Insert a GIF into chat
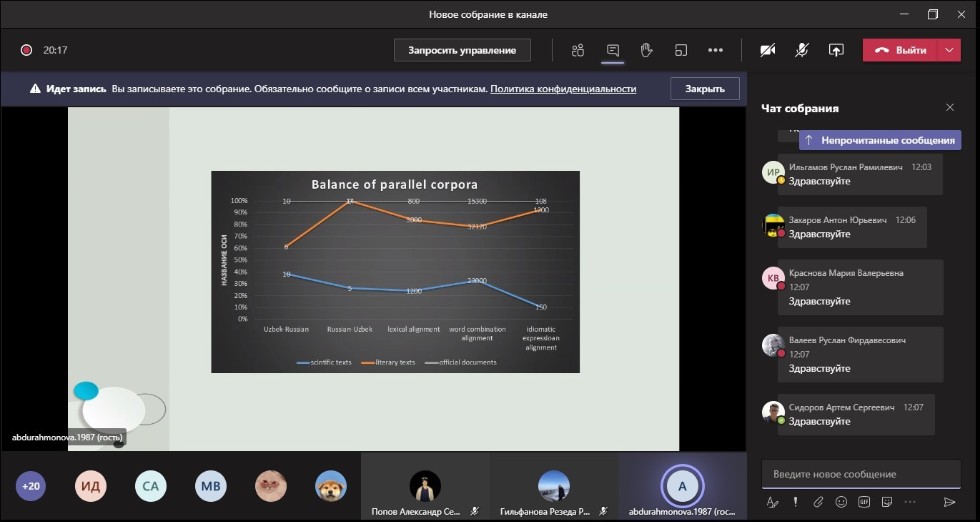Screen dimensions: 980x522 863,502
